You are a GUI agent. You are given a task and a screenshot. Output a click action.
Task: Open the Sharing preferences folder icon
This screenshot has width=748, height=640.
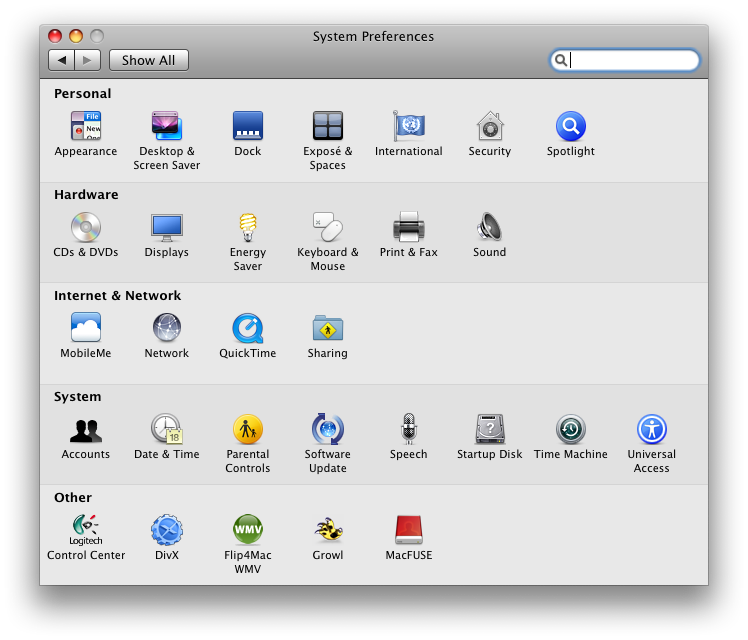328,329
